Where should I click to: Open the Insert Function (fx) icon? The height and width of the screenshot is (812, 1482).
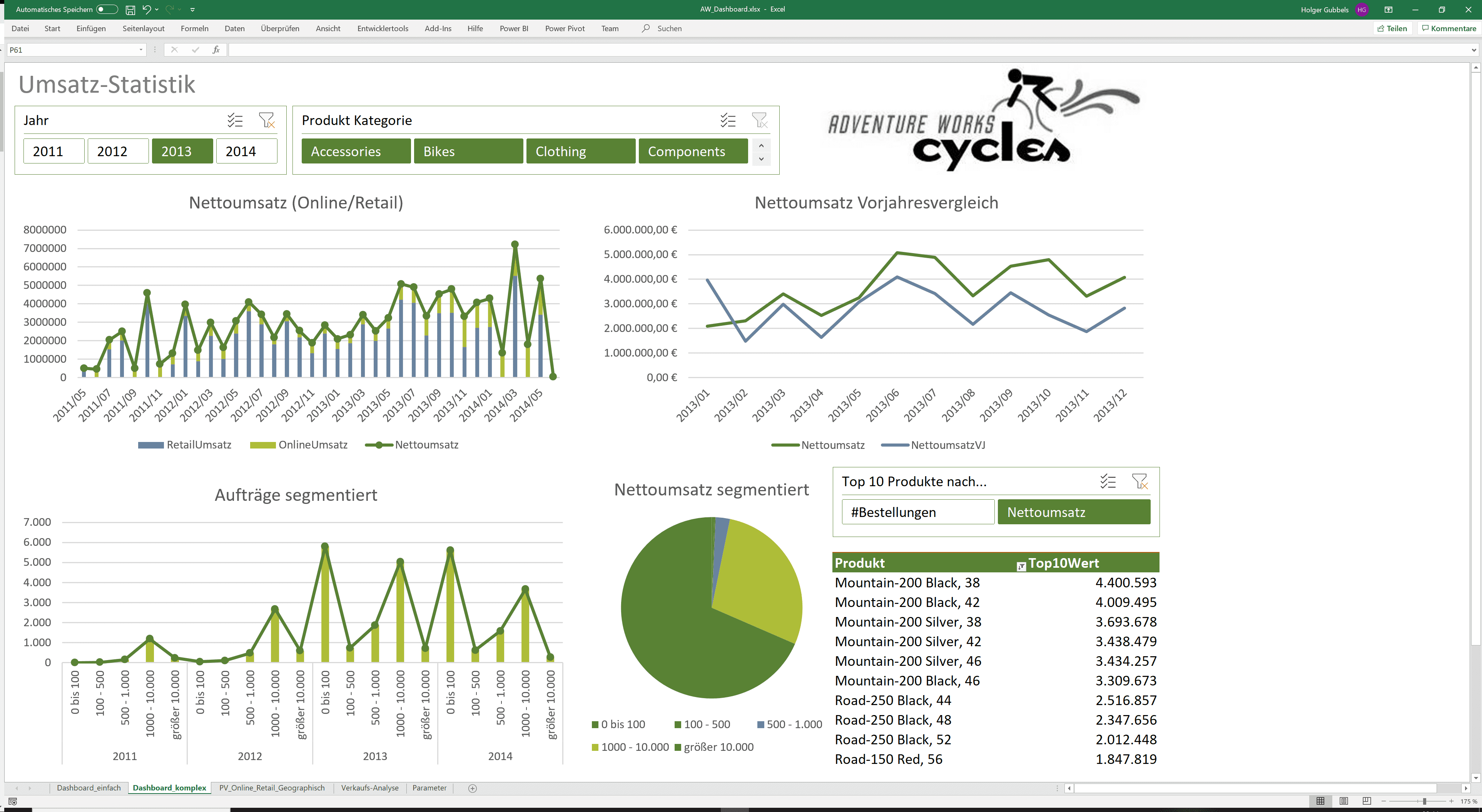pos(216,50)
